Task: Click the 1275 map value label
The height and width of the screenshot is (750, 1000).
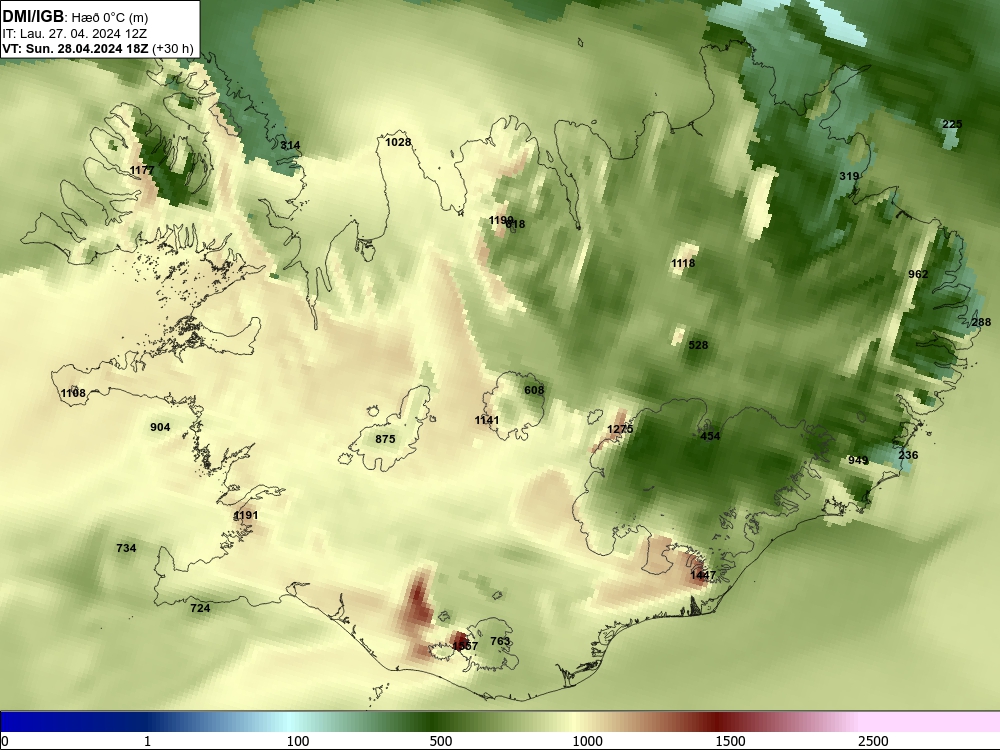Action: point(620,429)
